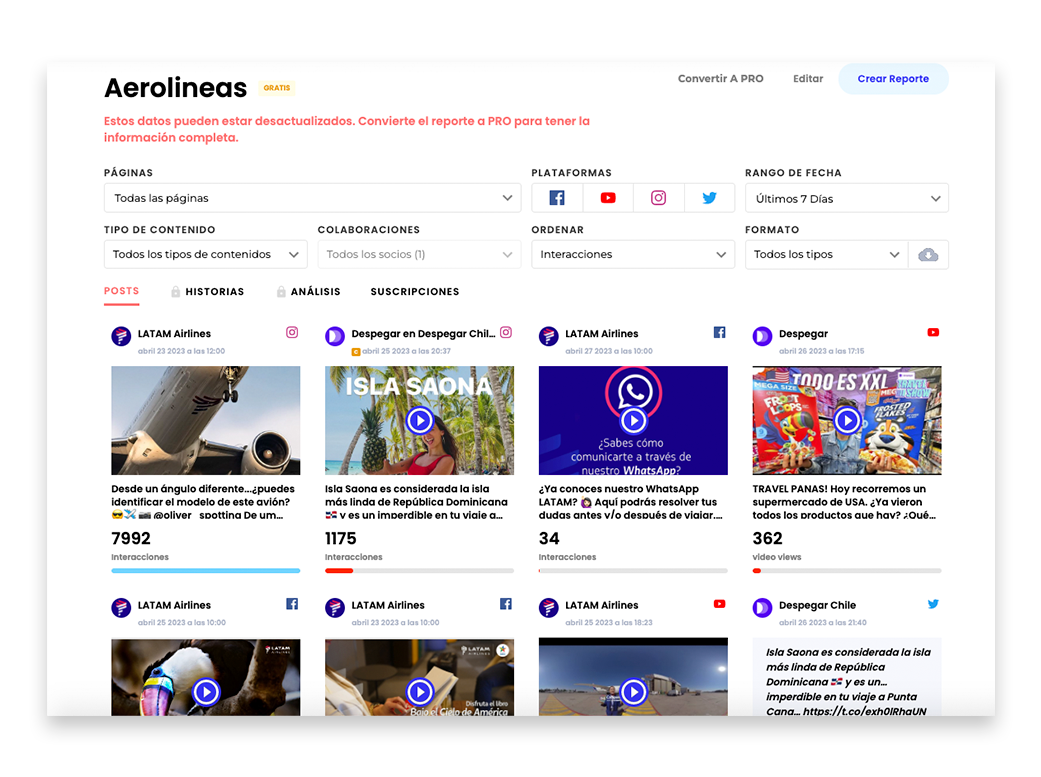Click the LATAM avatar on the WhatsApp post
The height and width of the screenshot is (777, 1041).
tap(548, 336)
